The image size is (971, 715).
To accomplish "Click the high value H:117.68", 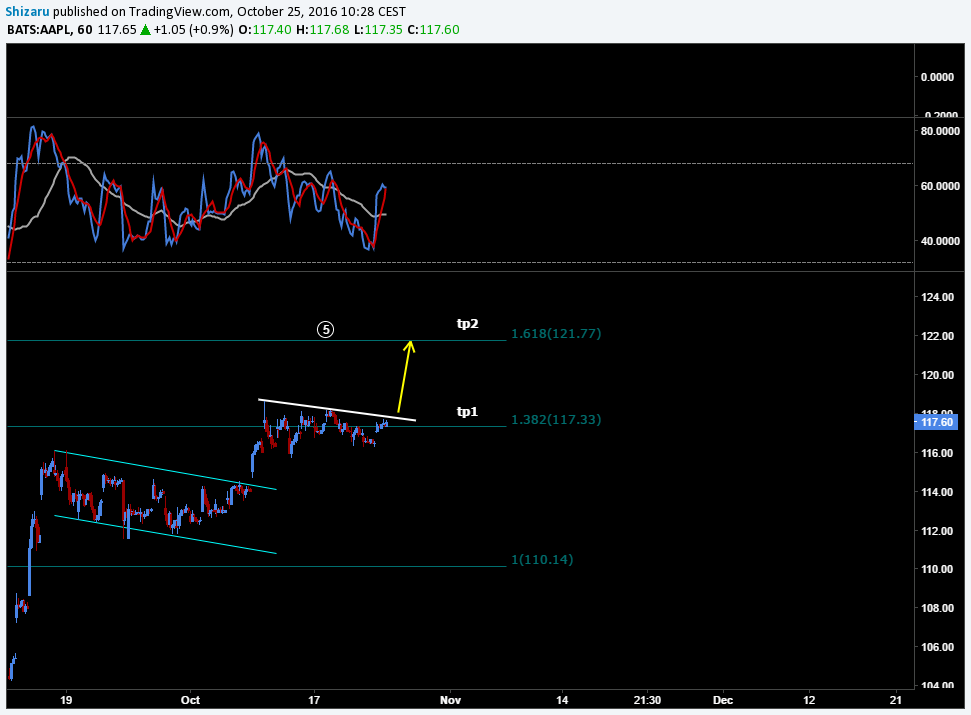I will pyautogui.click(x=323, y=30).
